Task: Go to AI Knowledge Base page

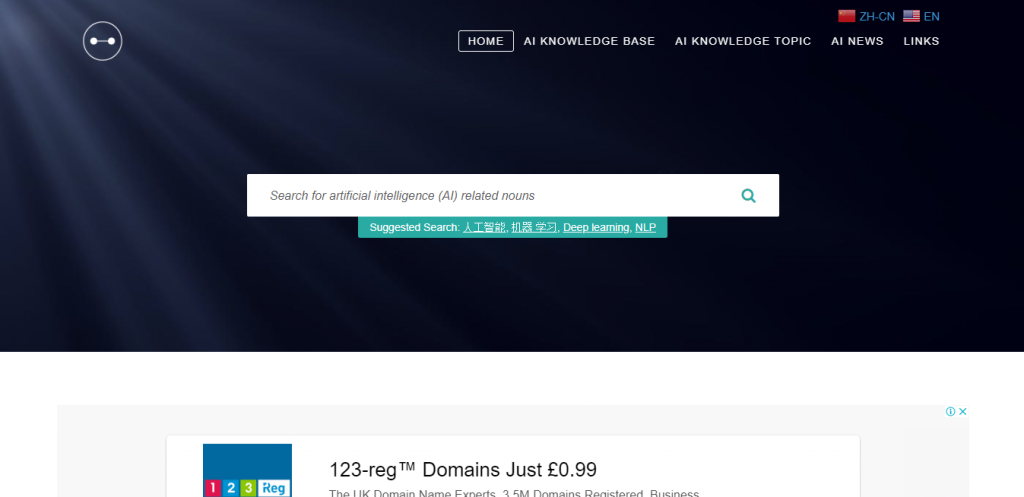Action: (x=589, y=41)
